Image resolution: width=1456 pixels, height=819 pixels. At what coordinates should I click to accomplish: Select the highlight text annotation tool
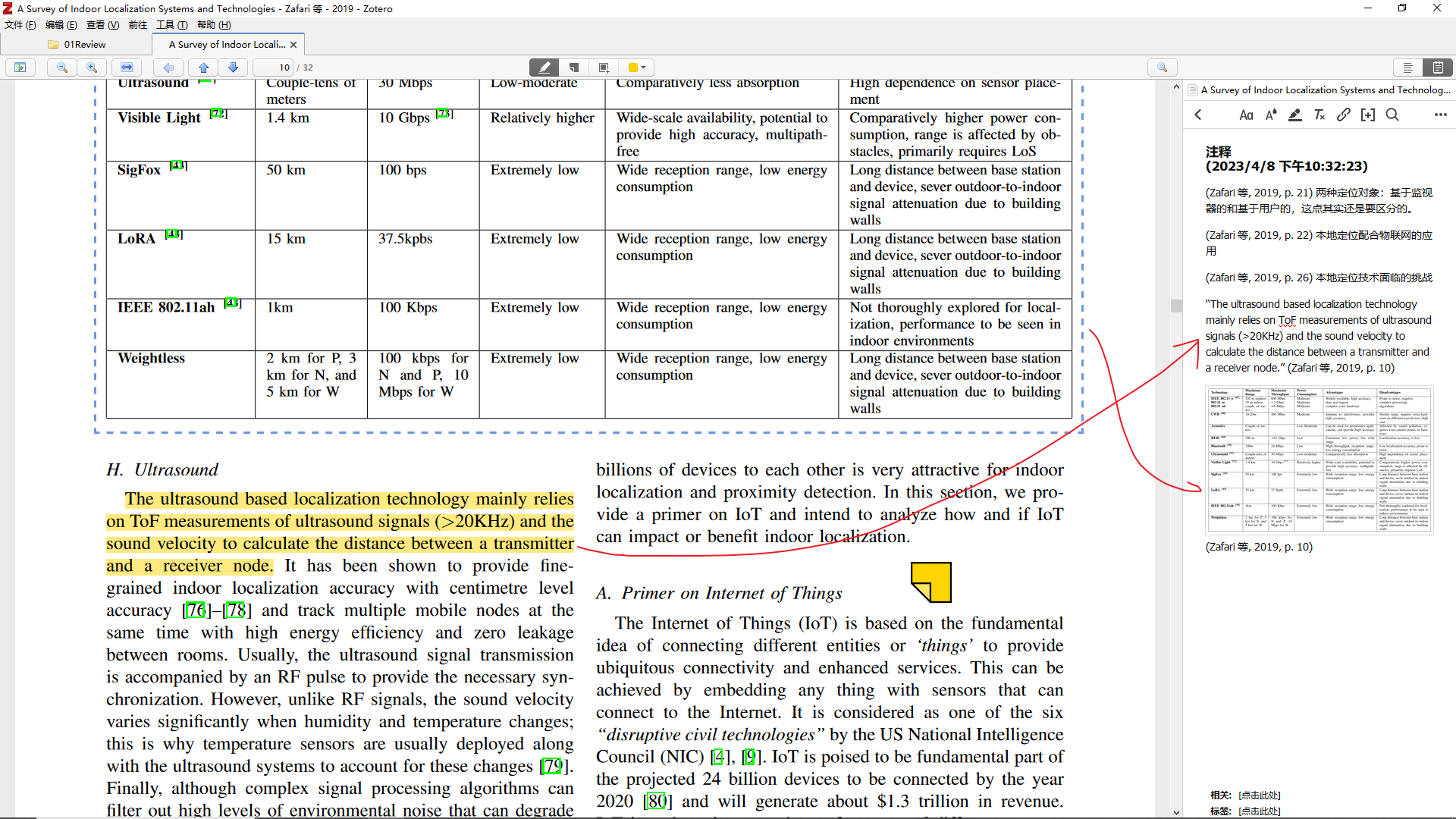pyautogui.click(x=544, y=67)
